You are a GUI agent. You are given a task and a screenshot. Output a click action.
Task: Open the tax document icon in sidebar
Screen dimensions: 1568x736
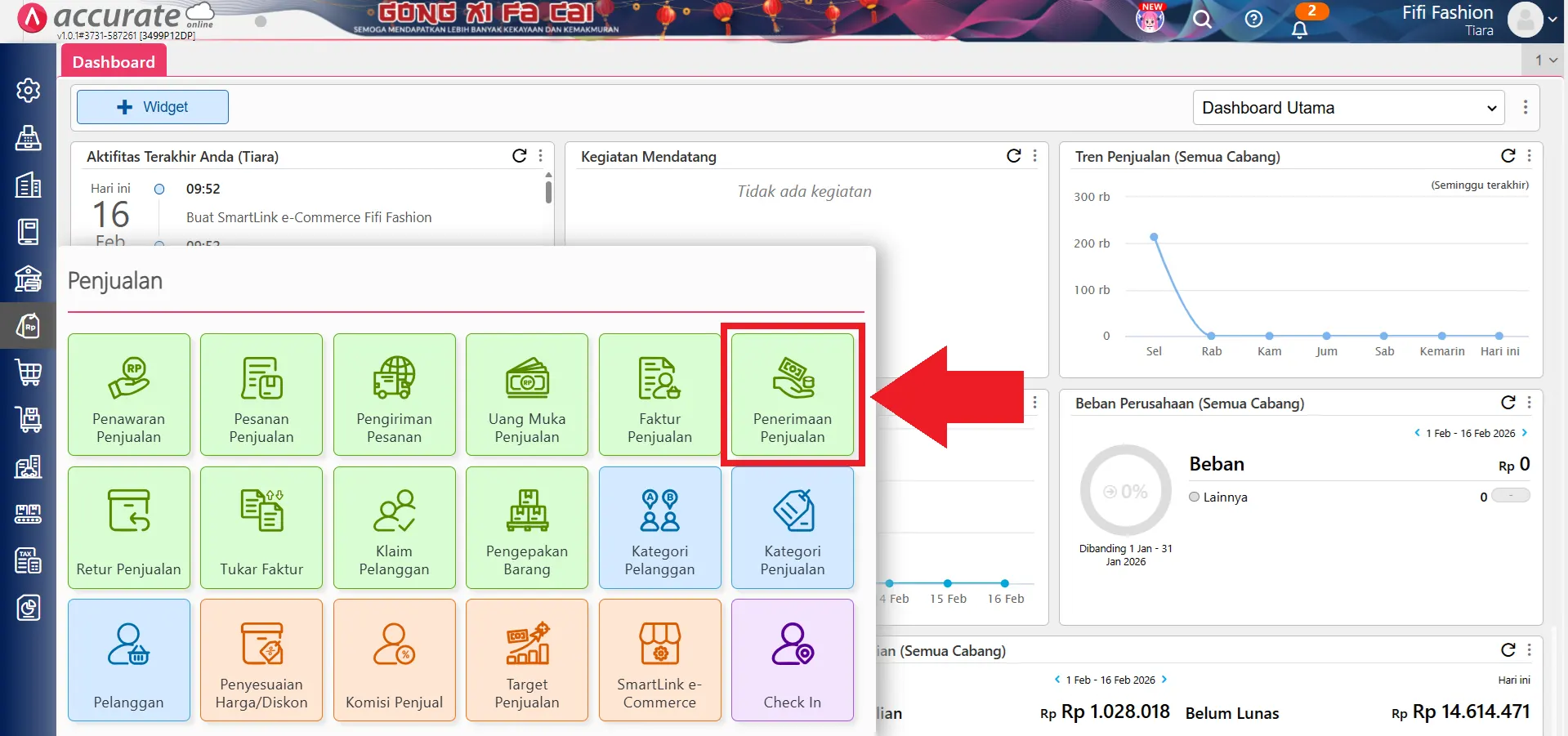29,560
